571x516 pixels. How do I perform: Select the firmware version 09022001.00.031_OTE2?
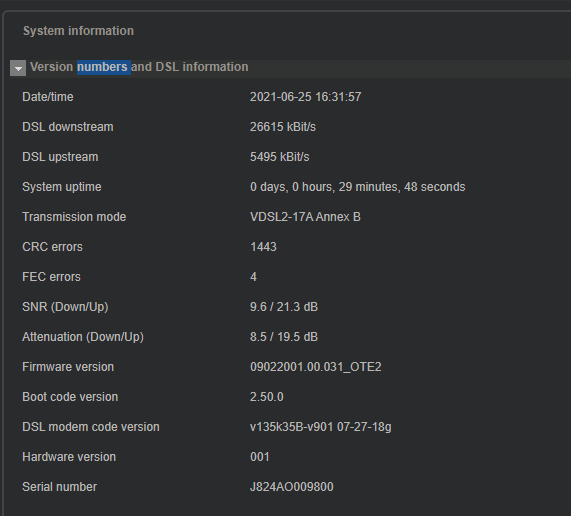click(x=315, y=367)
